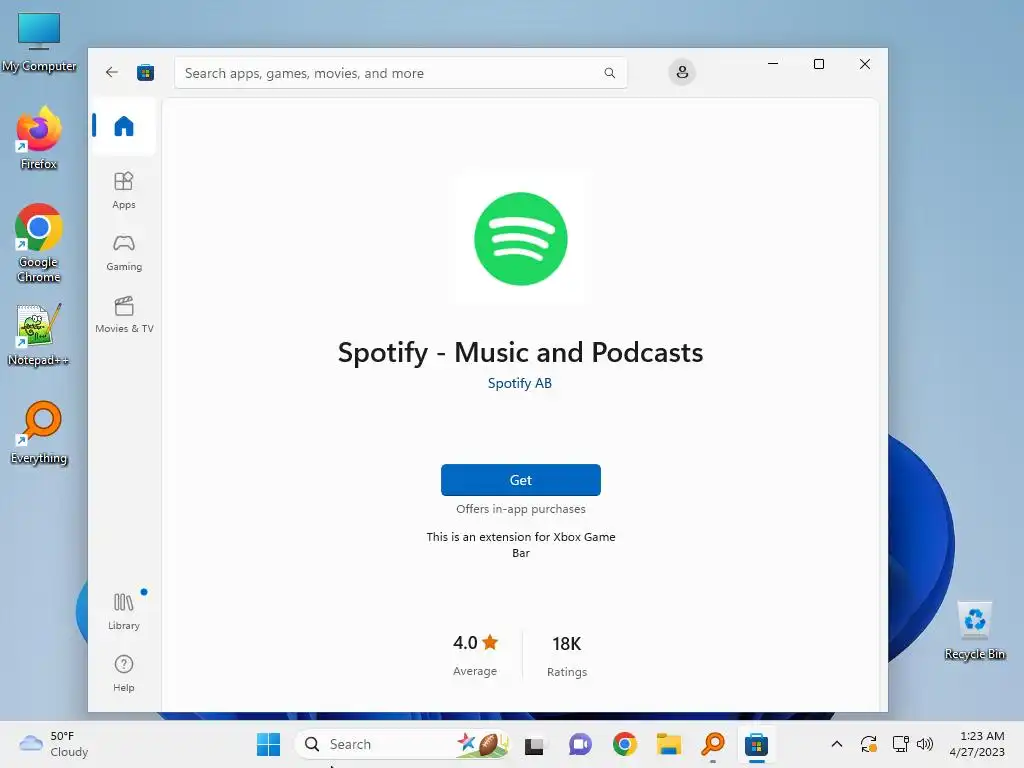This screenshot has width=1024, height=768.
Task: Click the search magnifier in Store search box
Action: point(609,73)
